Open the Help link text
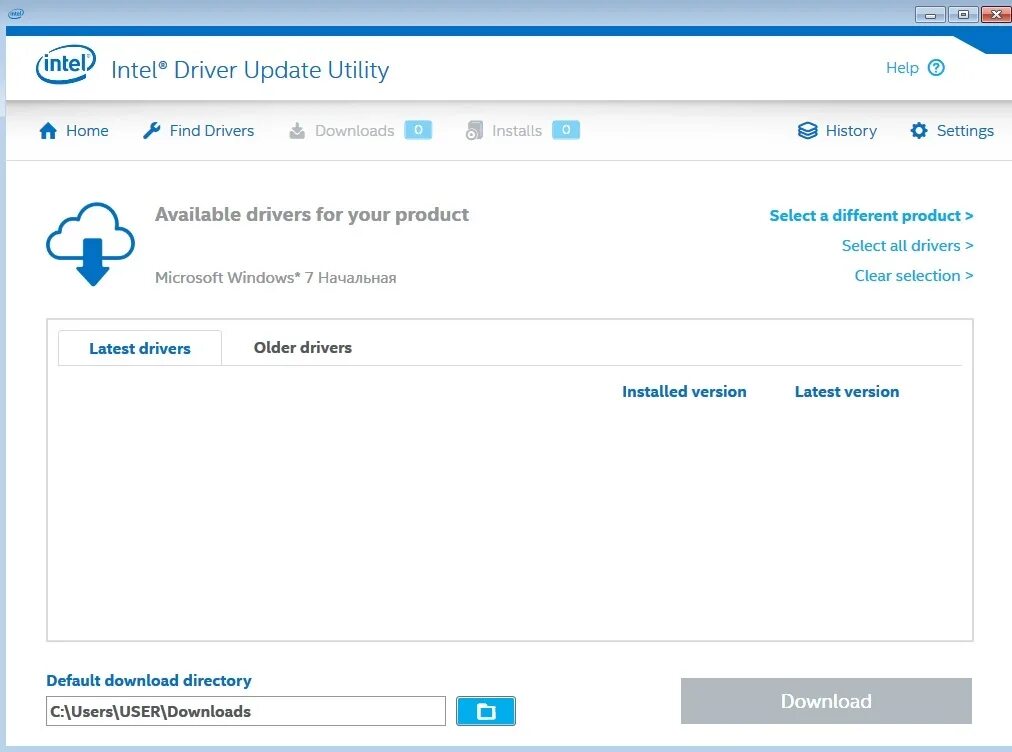 902,68
